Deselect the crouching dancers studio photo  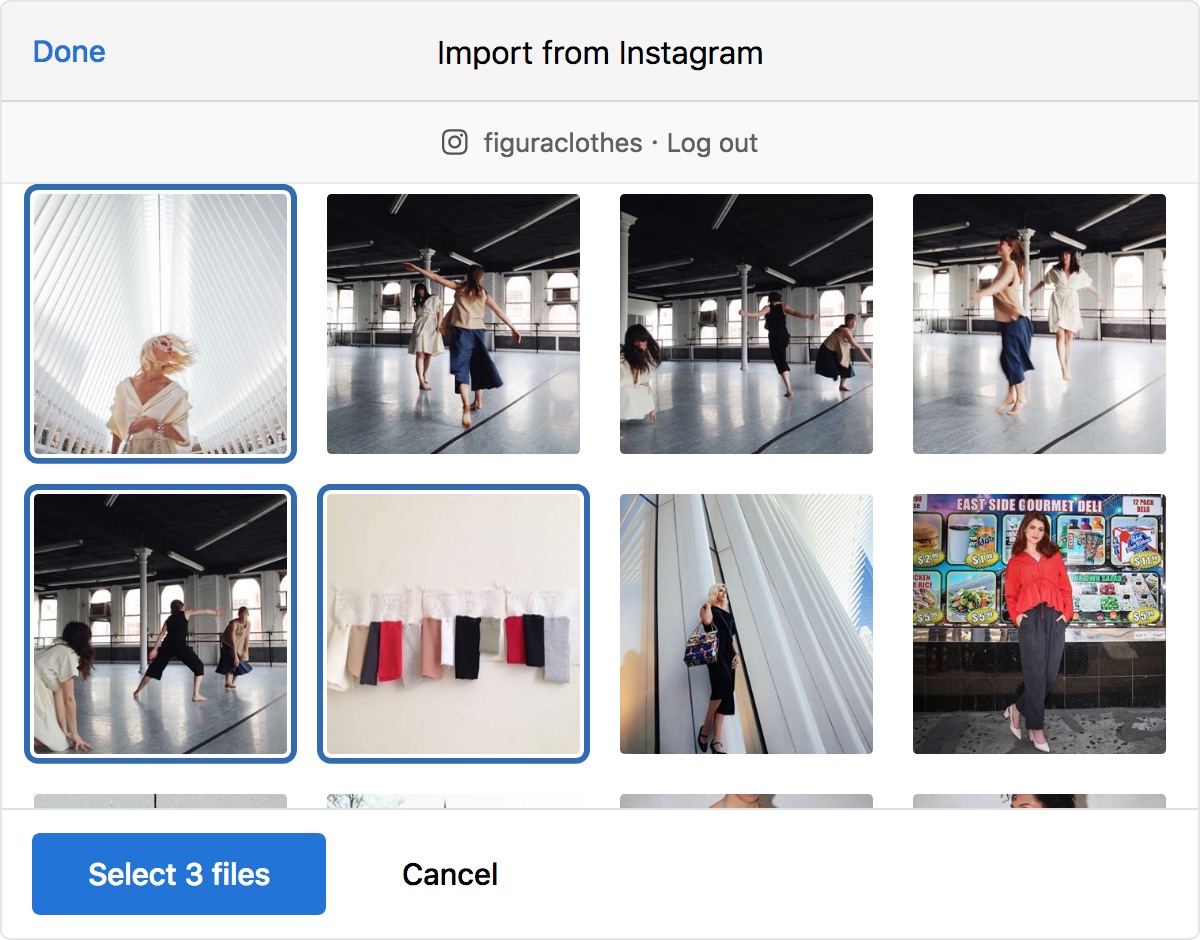(x=160, y=624)
